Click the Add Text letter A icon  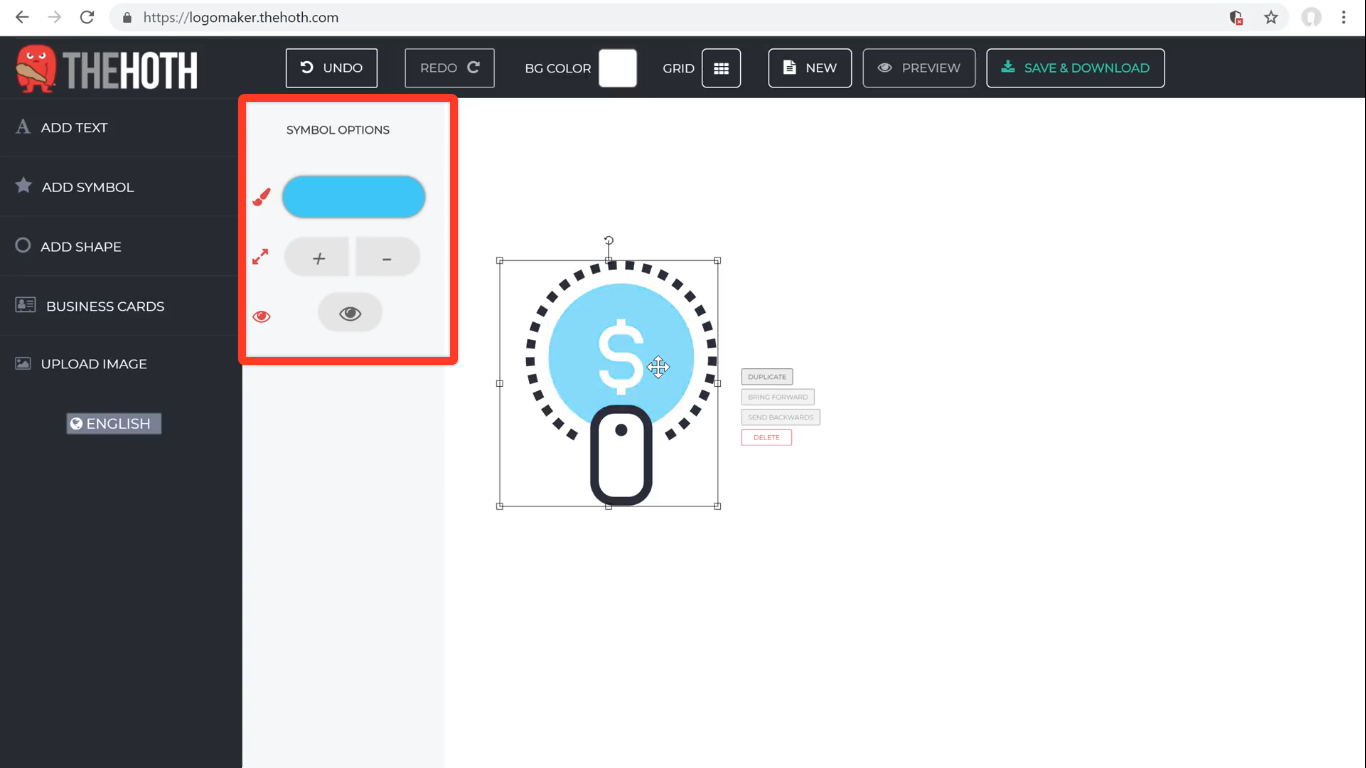[23, 127]
